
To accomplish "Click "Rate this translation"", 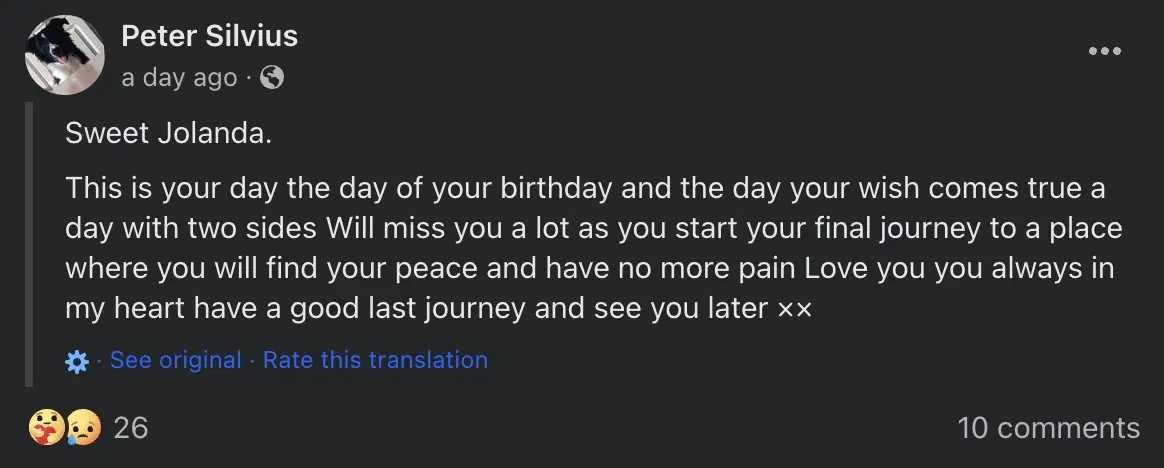I will coord(375,360).
